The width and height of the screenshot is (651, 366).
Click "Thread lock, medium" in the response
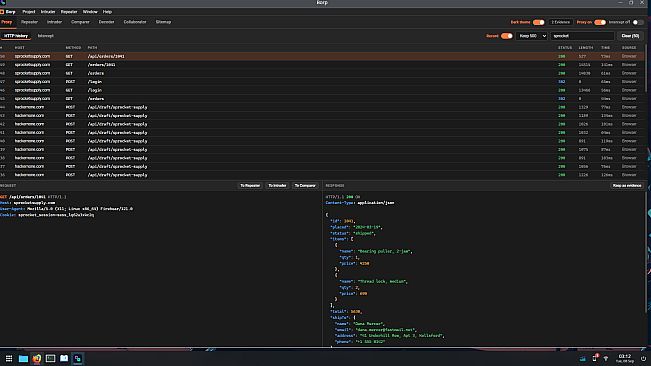point(382,281)
